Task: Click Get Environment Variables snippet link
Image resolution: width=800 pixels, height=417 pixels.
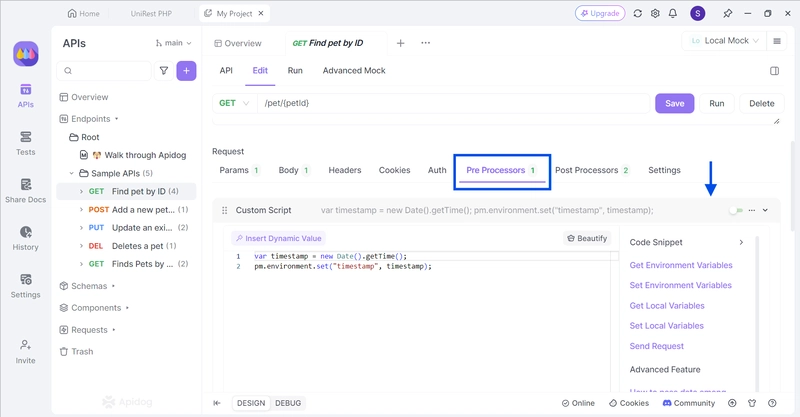Action: [x=681, y=265]
